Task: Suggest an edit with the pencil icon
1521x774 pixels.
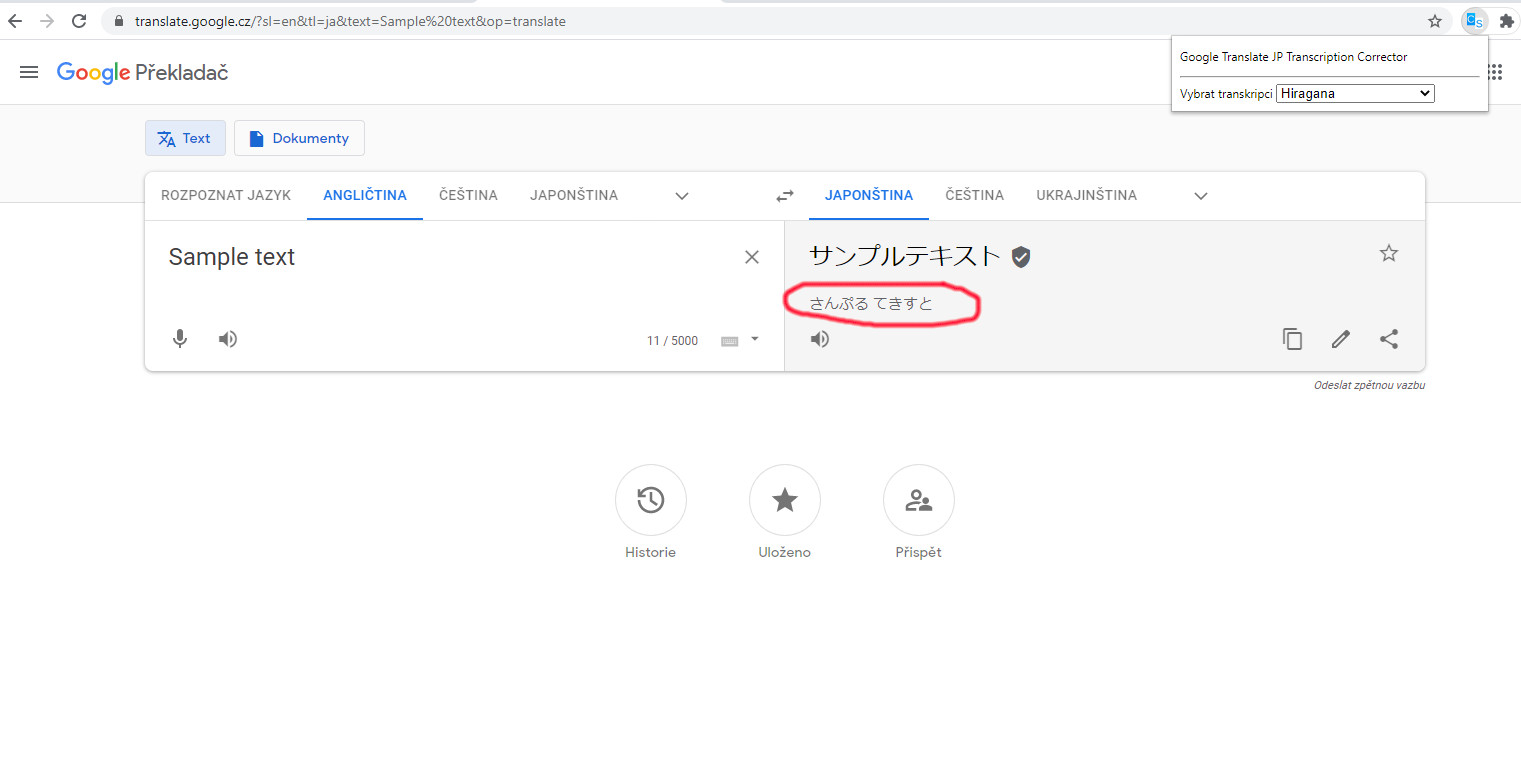Action: [1341, 339]
